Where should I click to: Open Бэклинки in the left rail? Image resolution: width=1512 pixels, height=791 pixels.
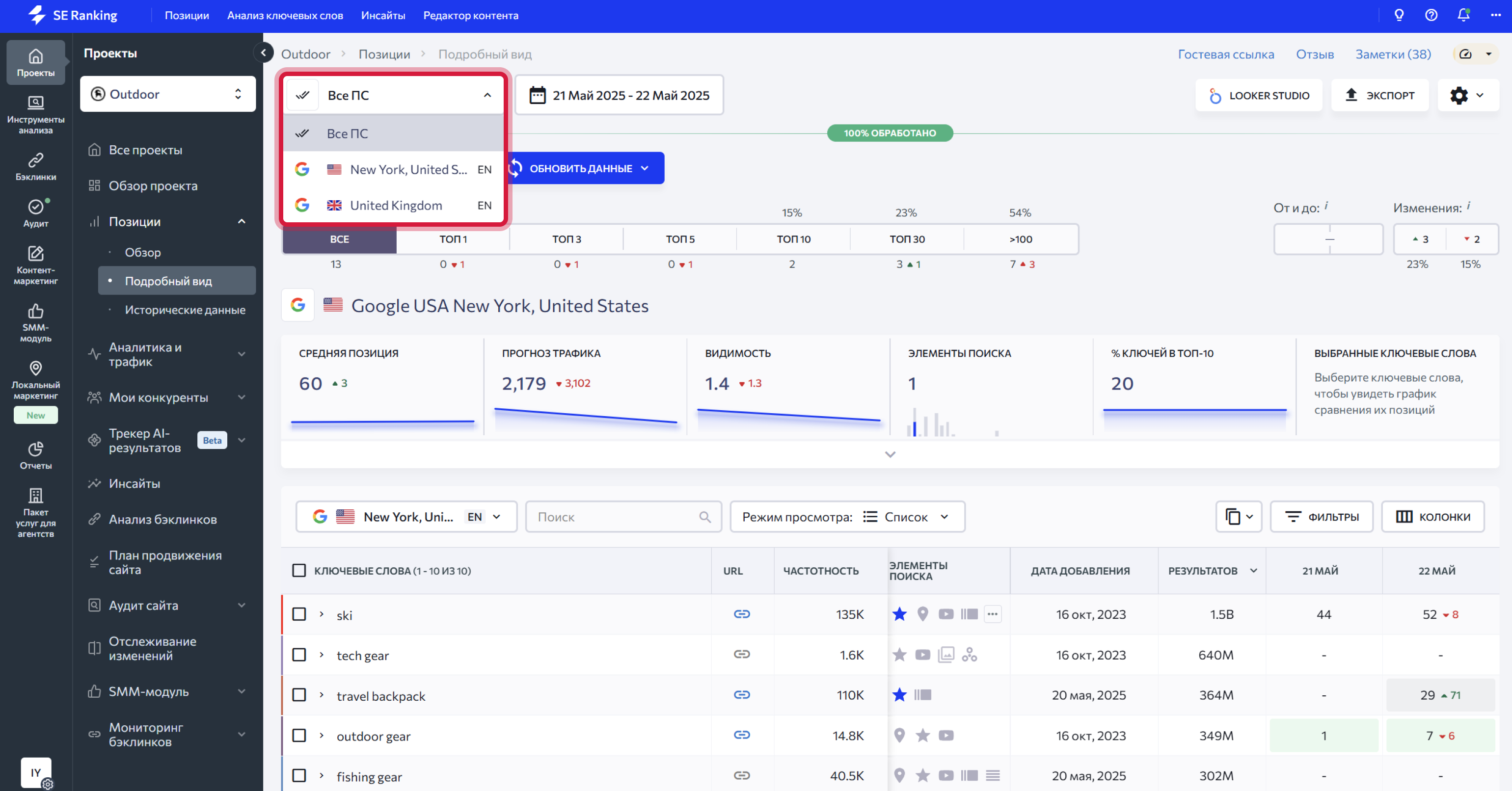[x=36, y=167]
